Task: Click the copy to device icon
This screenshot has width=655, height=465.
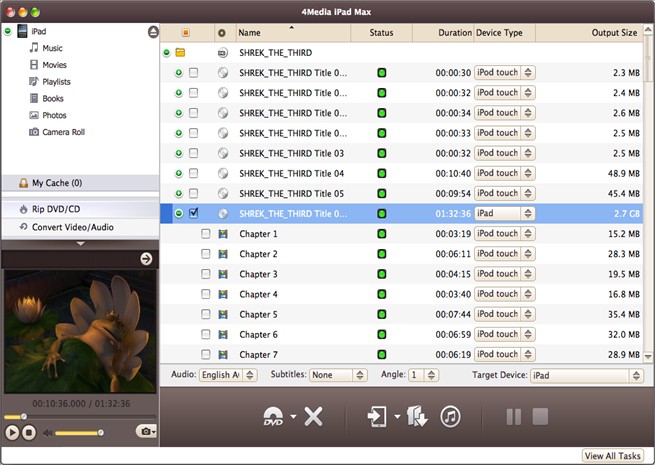Action: click(376, 417)
